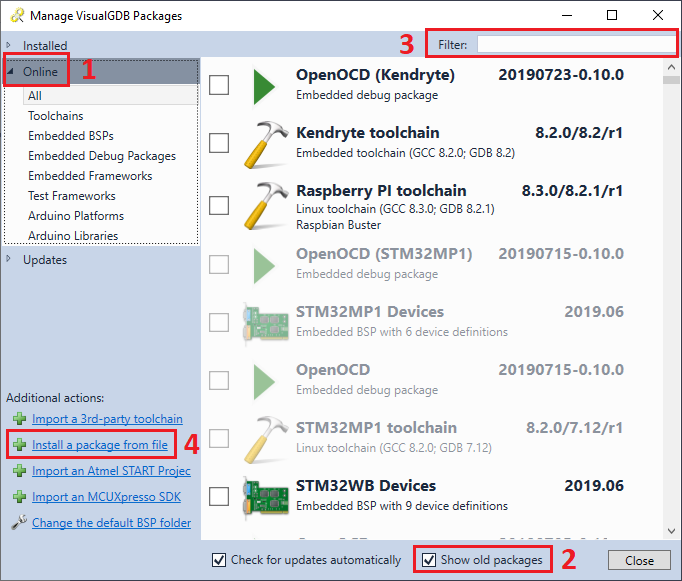
Task: Toggle Check for updates automatically
Action: pyautogui.click(x=219, y=560)
